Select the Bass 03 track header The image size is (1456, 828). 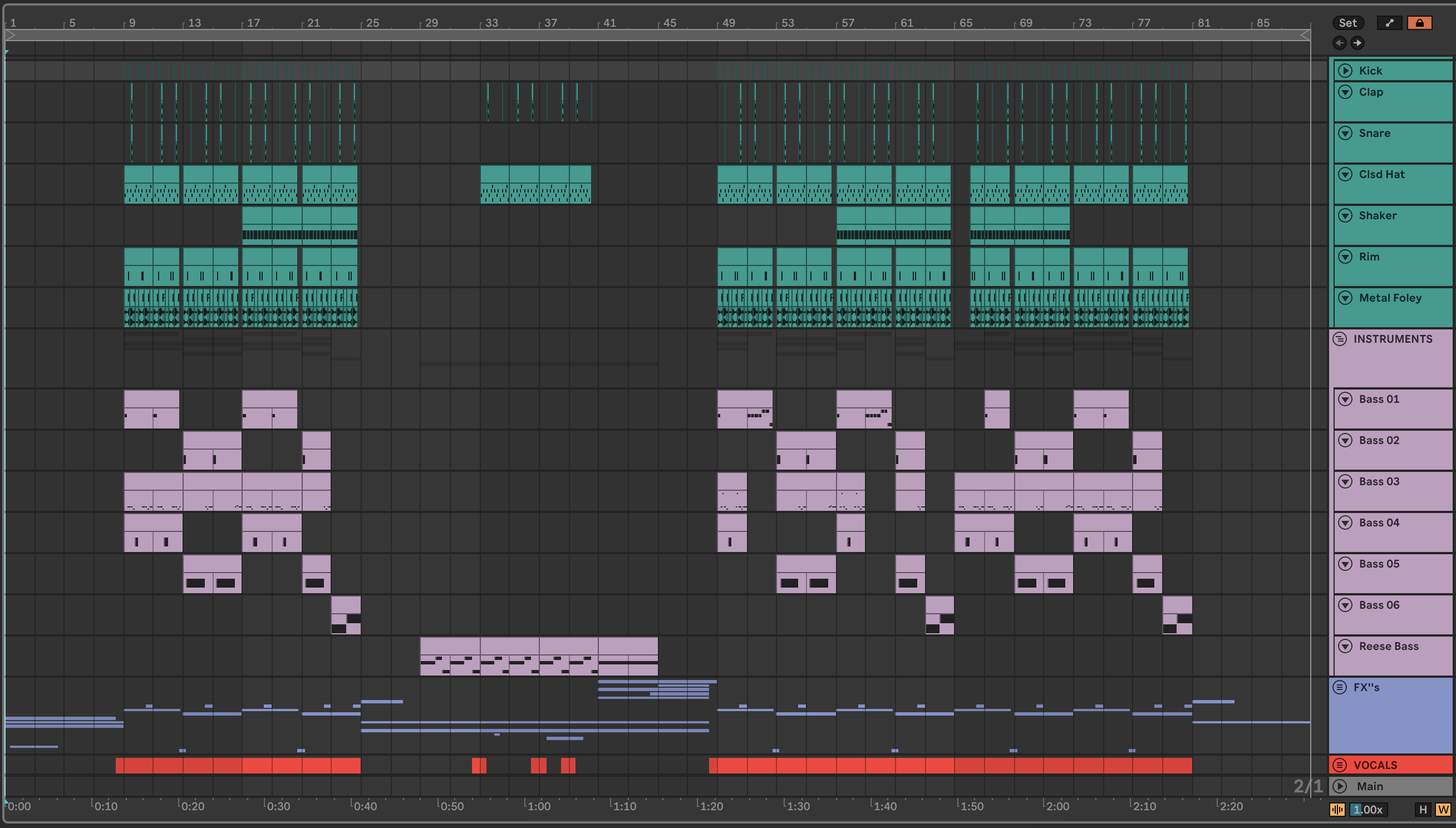[x=1394, y=491]
